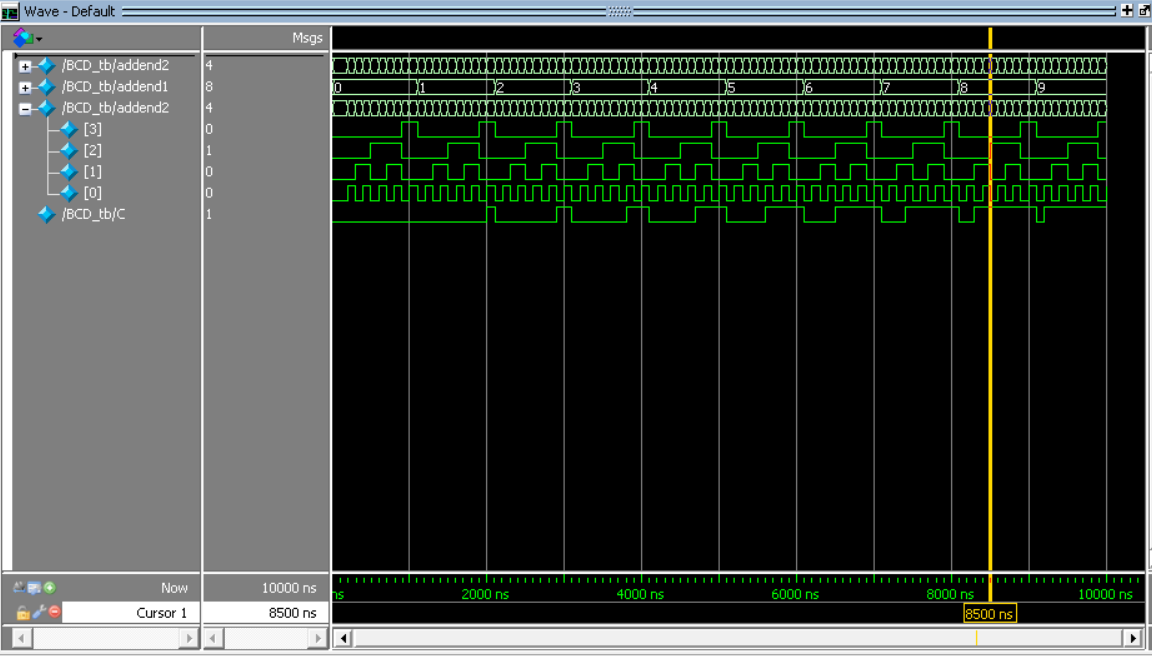The height and width of the screenshot is (656, 1152).
Task: Select the /BCD_tb/C signal name
Action: click(x=93, y=214)
